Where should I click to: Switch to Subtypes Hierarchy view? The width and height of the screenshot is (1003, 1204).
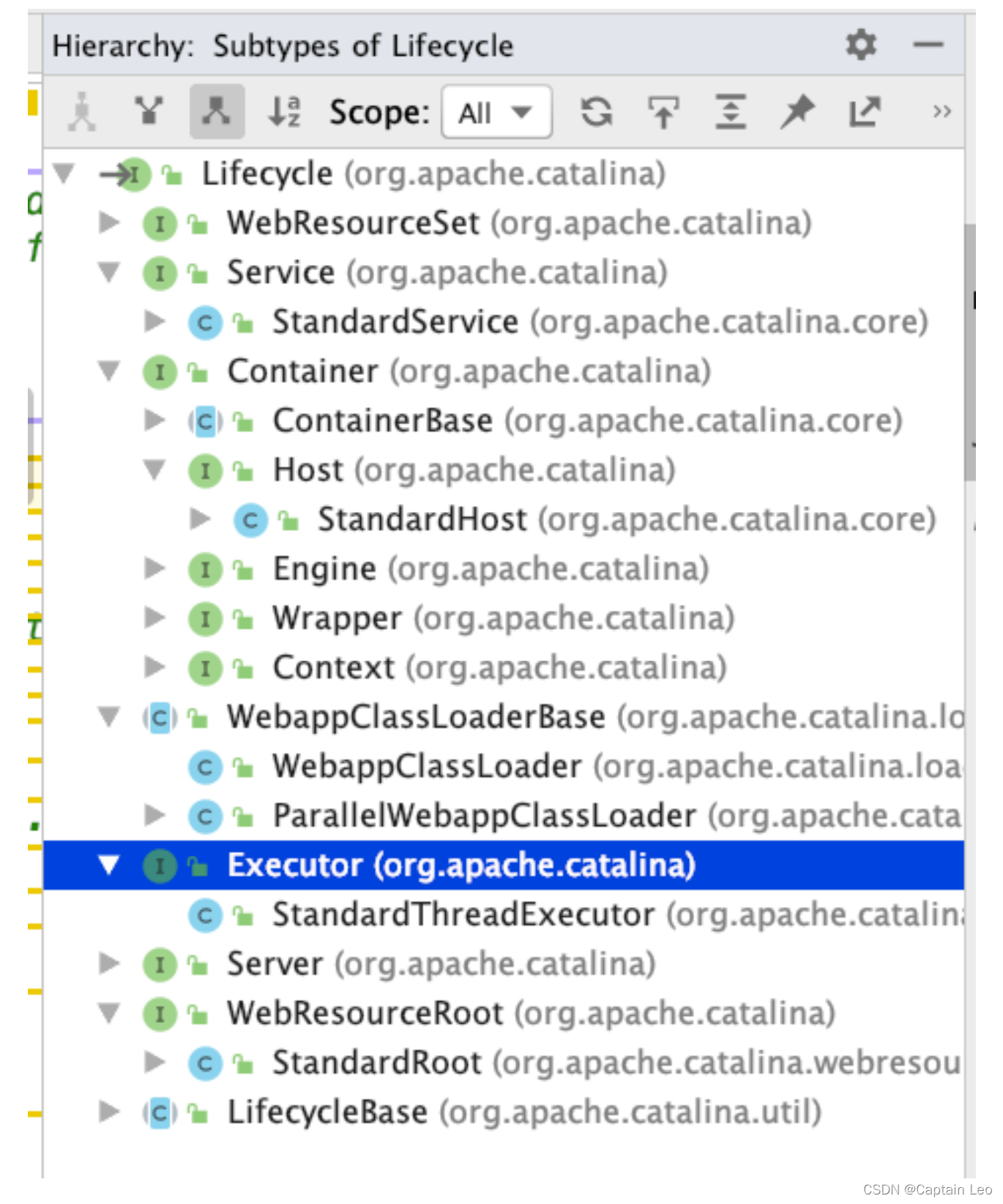pyautogui.click(x=217, y=111)
